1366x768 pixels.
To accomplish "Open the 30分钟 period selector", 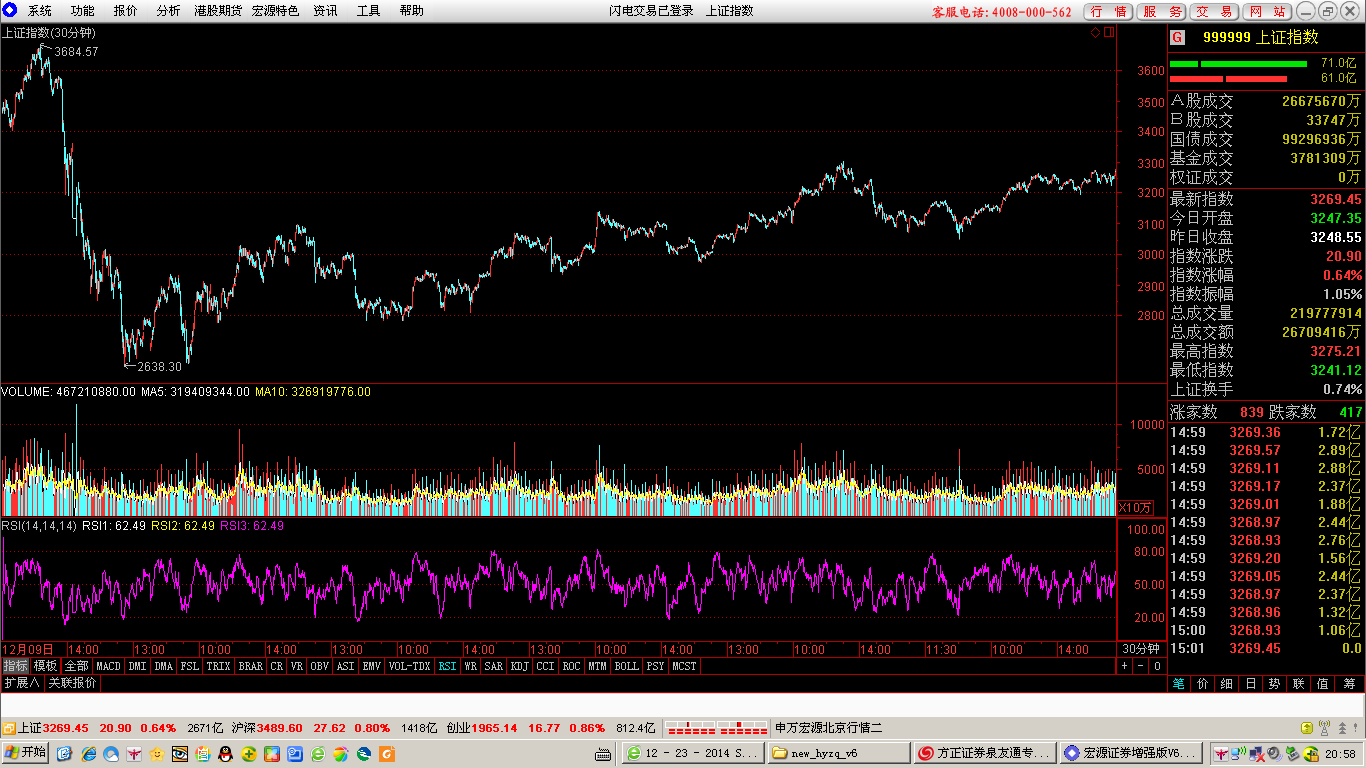I will (x=1140, y=649).
